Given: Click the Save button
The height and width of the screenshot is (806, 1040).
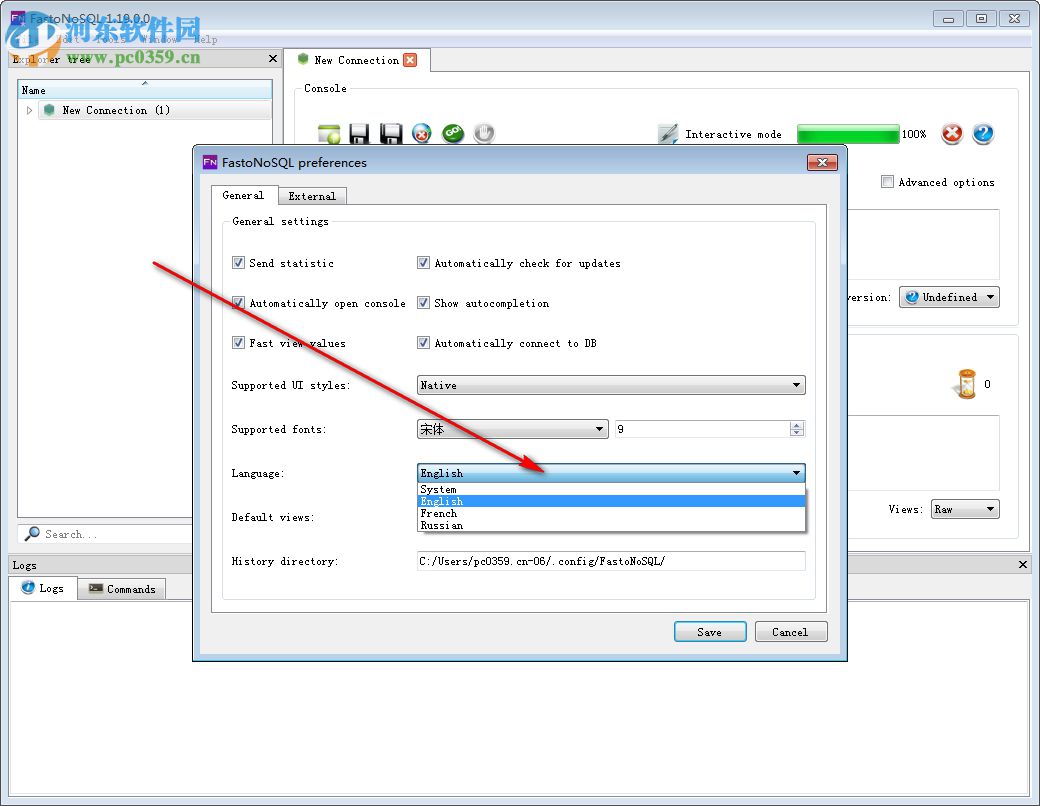Looking at the screenshot, I should coord(710,632).
